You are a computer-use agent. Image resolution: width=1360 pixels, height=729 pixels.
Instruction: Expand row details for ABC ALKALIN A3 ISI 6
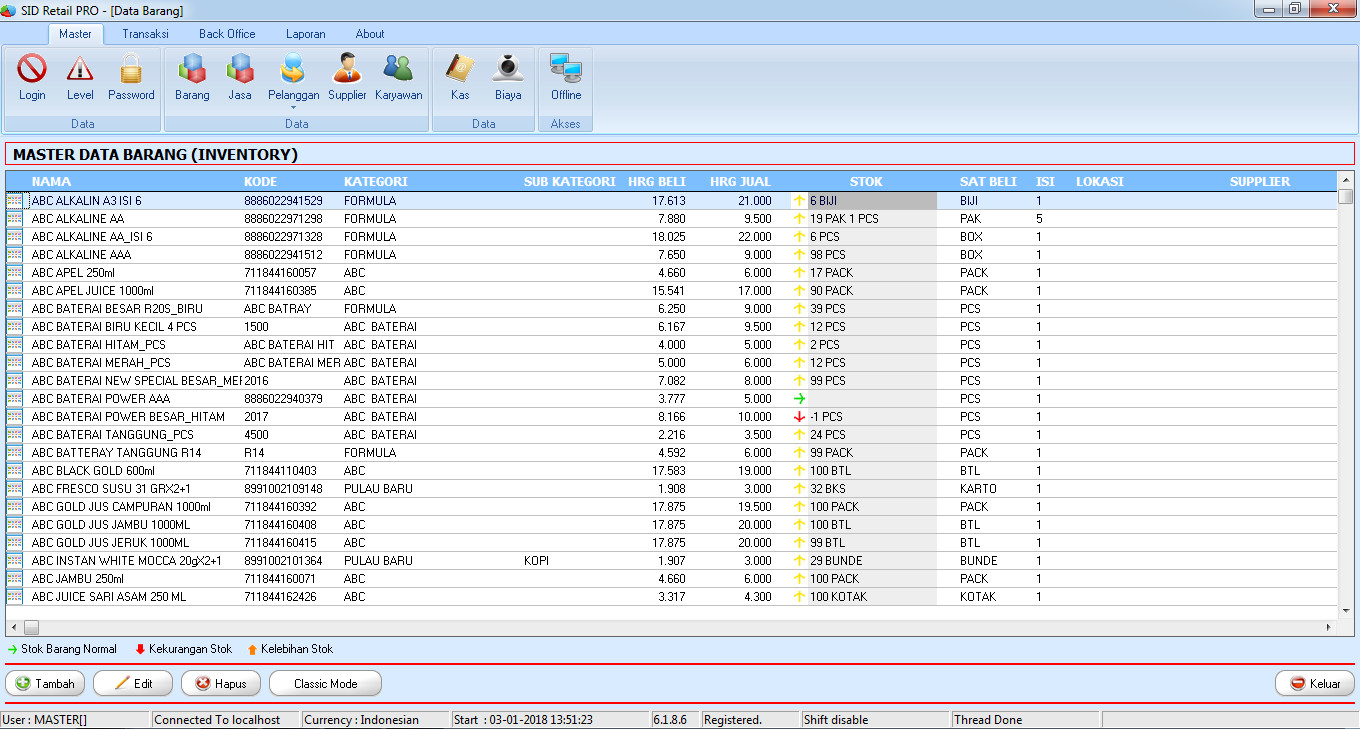(13, 200)
